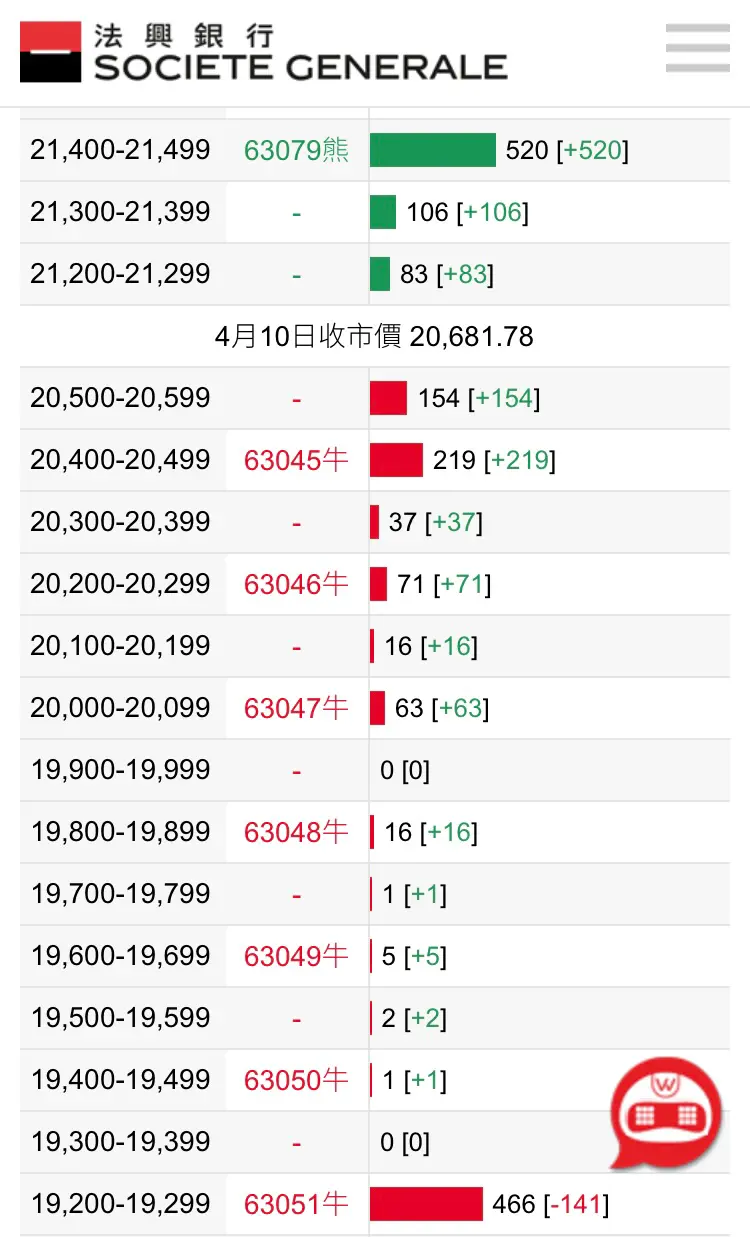Select the 20,500-20,599 range row

(121, 399)
